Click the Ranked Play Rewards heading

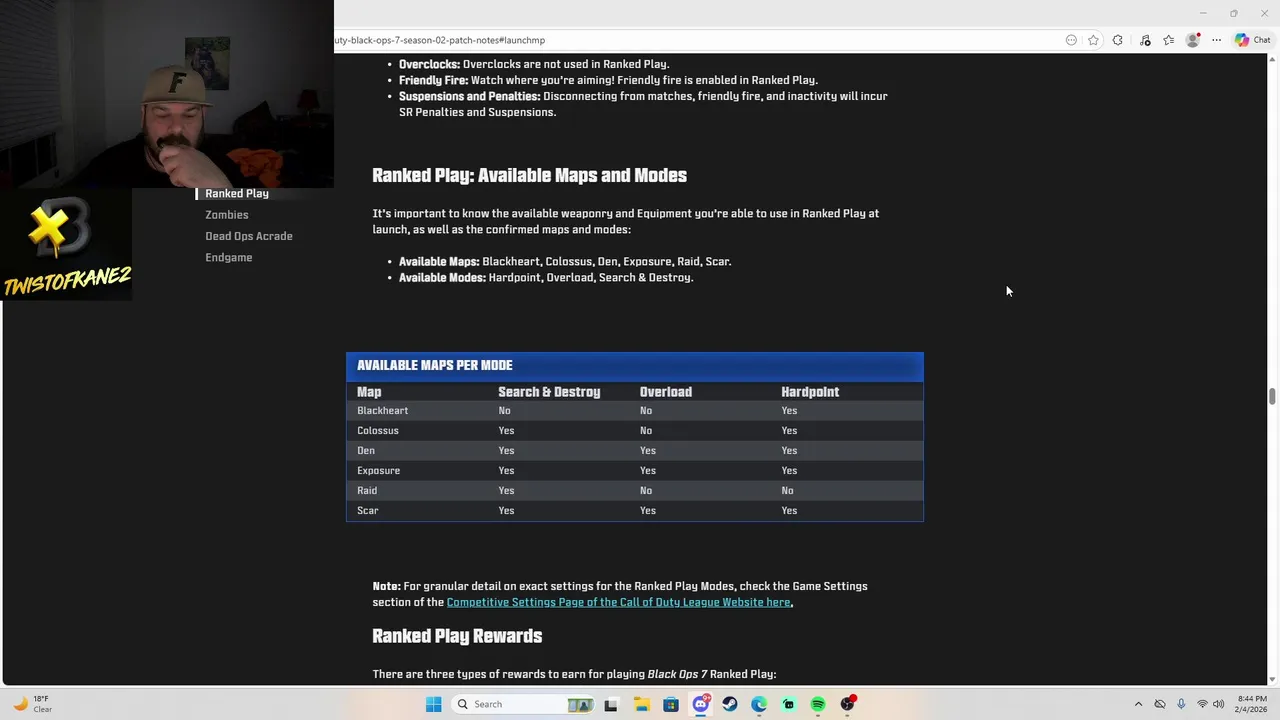coord(457,636)
